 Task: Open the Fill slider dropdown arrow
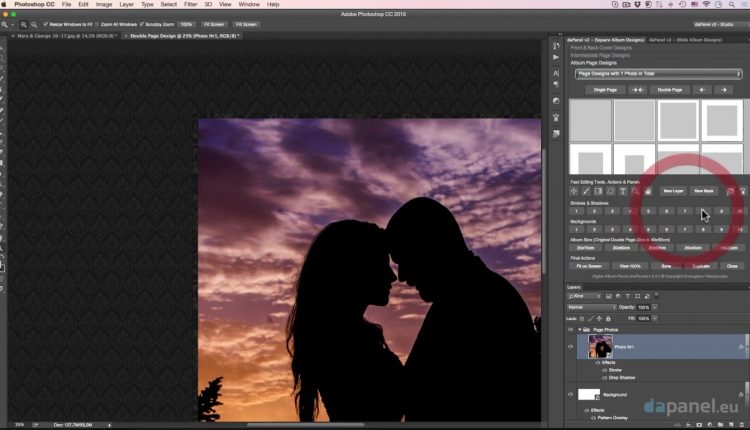pos(654,319)
